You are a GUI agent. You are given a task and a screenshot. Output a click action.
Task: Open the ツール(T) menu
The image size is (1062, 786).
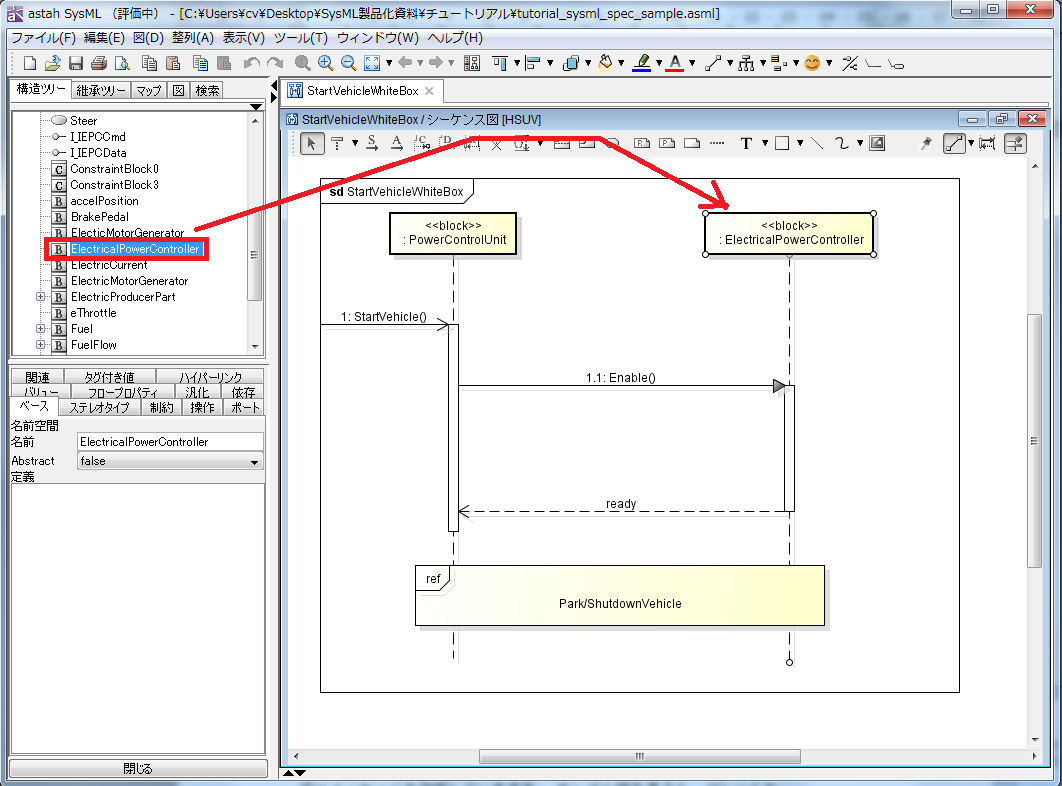pyautogui.click(x=301, y=38)
